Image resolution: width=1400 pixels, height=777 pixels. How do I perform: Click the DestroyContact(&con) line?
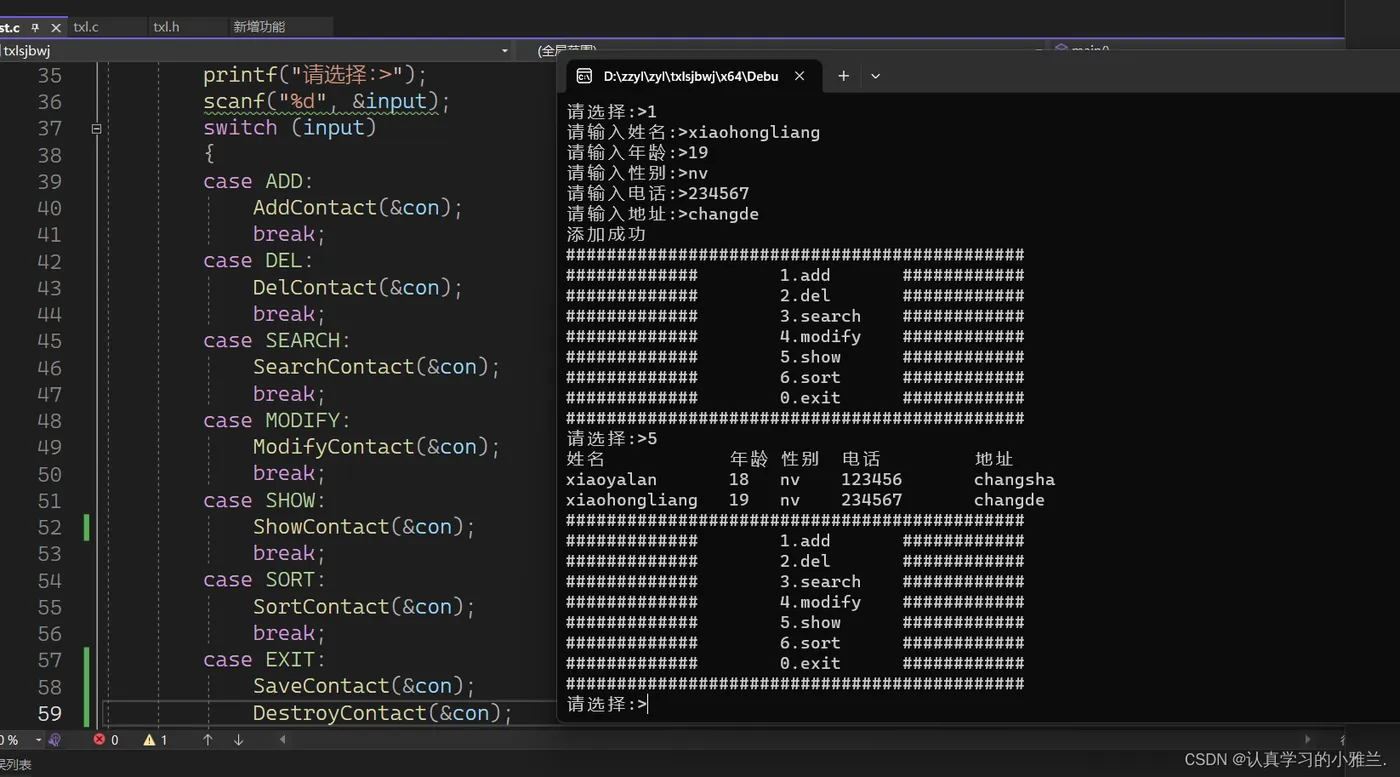(x=382, y=713)
